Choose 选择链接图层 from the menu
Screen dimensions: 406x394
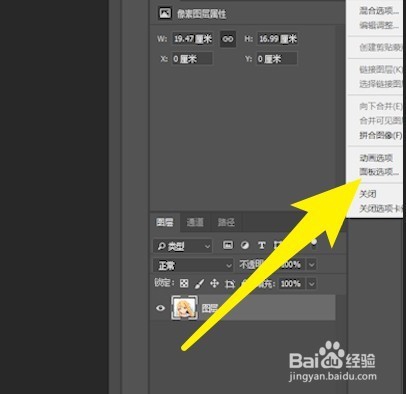click(380, 84)
